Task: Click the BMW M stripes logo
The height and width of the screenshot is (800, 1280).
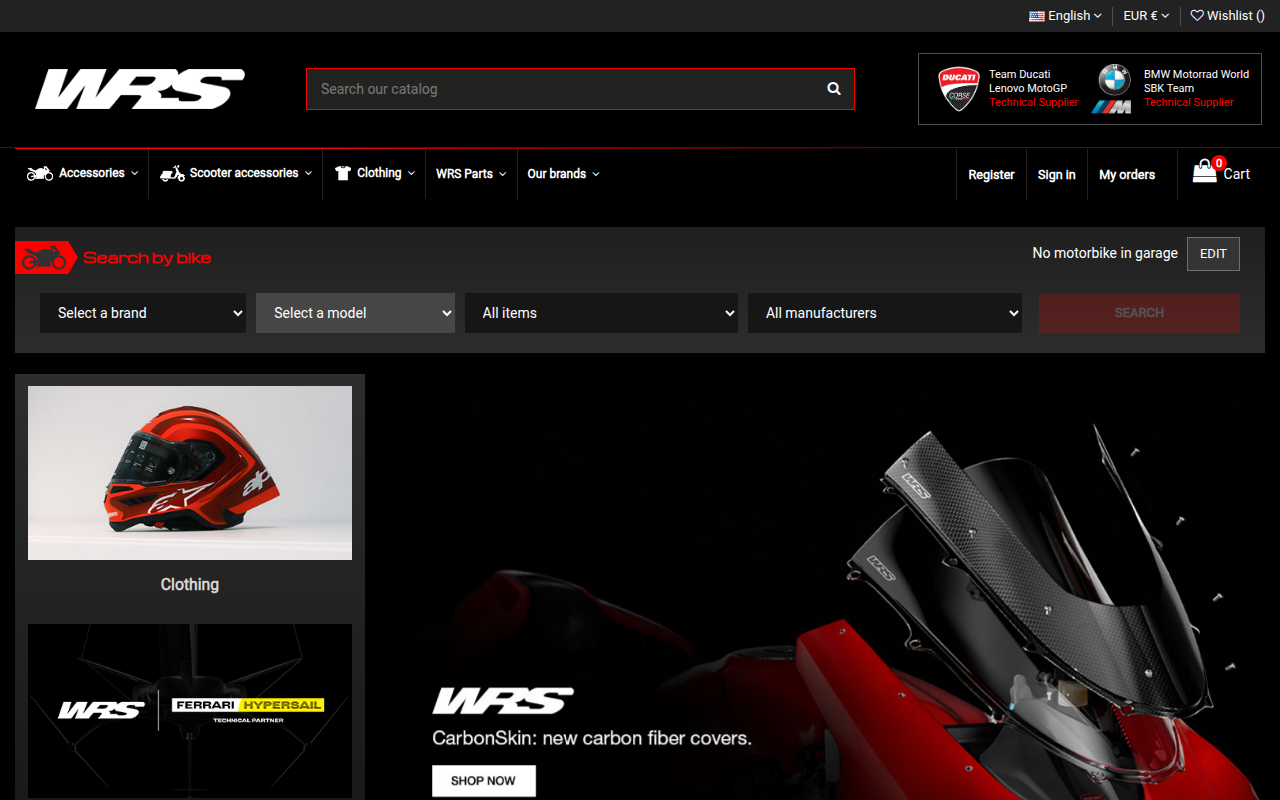Action: 1111,107
